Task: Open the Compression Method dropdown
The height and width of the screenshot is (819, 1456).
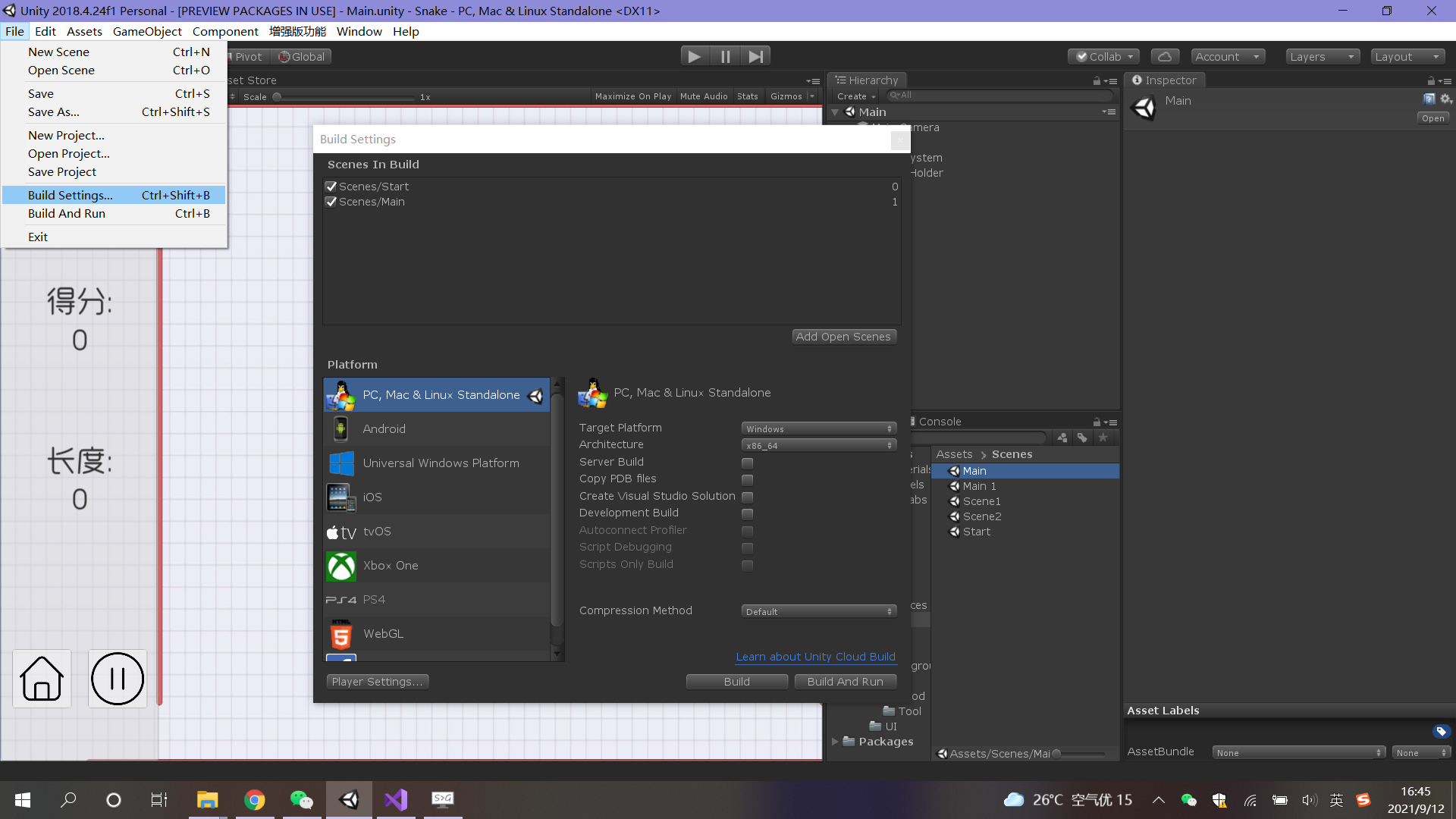Action: [819, 612]
